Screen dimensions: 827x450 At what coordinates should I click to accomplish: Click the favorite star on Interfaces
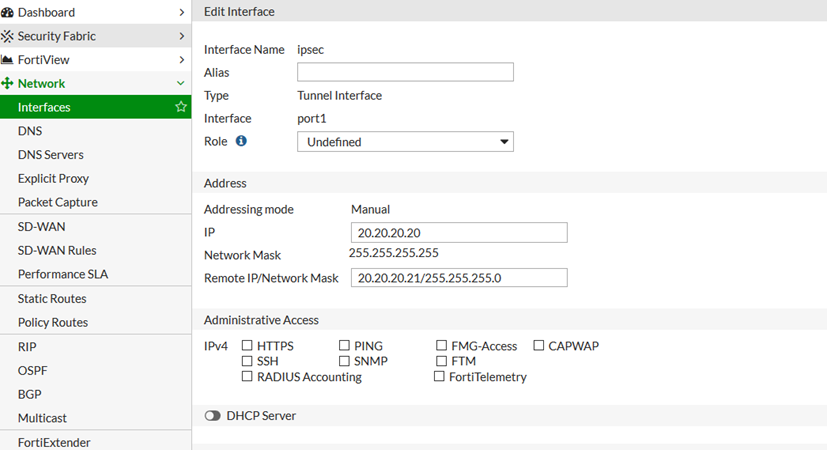point(181,107)
